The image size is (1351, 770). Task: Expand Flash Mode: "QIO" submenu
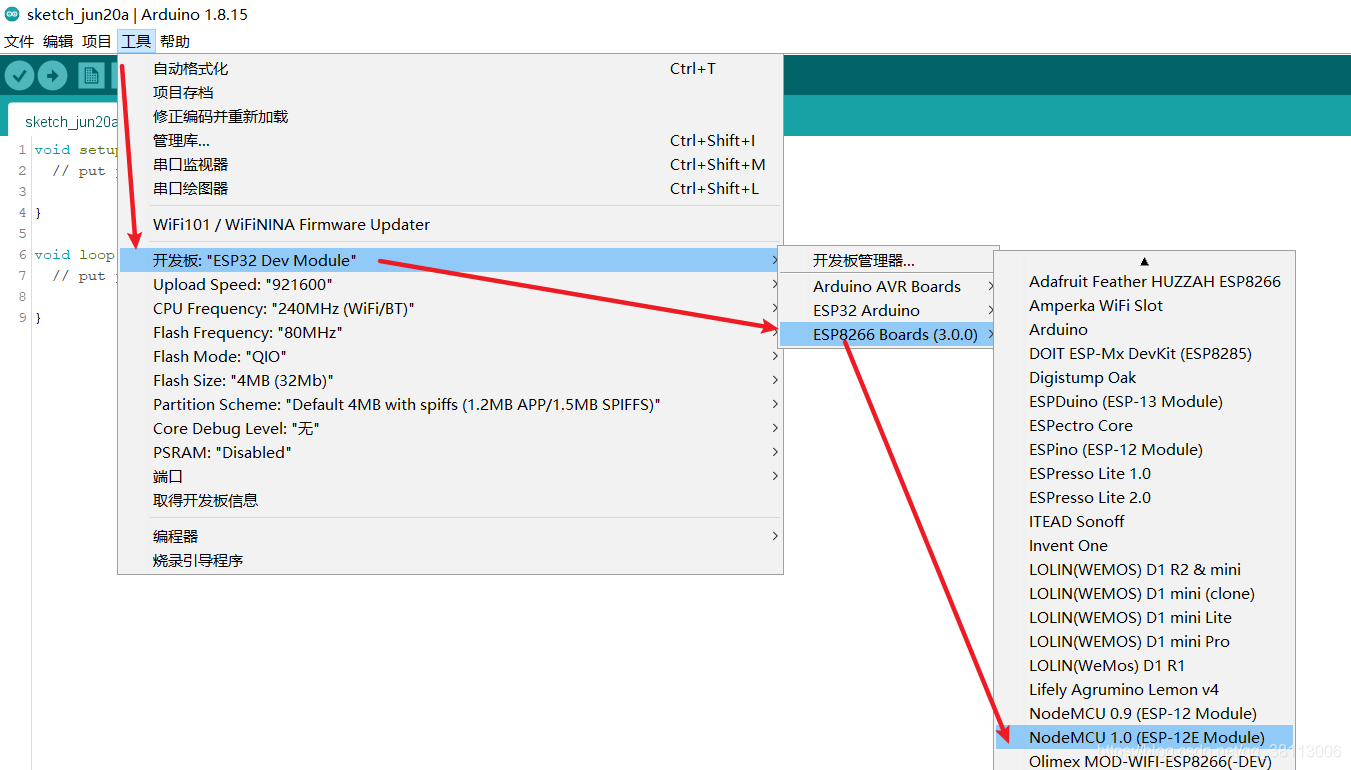point(450,357)
